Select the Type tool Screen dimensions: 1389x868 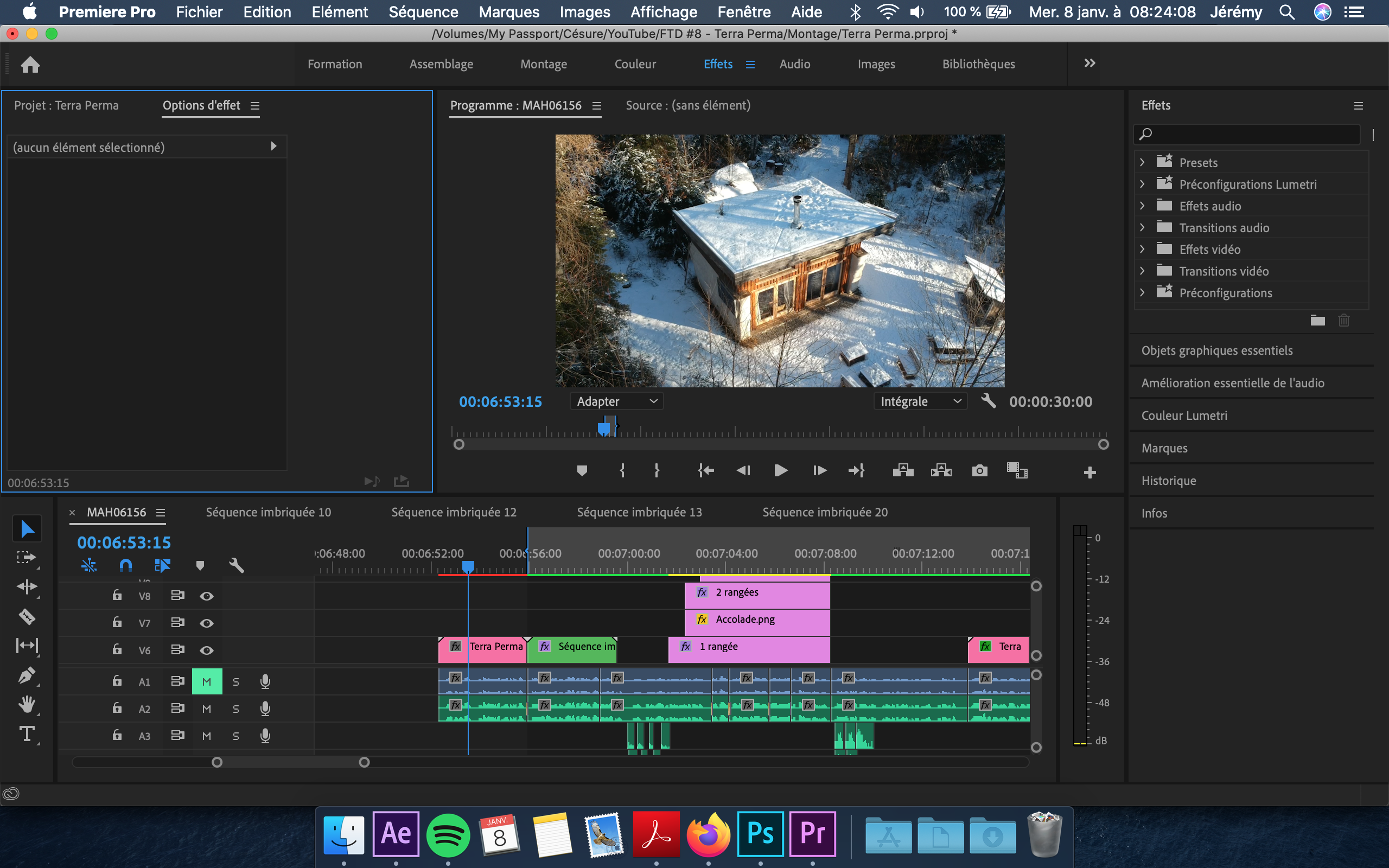click(27, 733)
